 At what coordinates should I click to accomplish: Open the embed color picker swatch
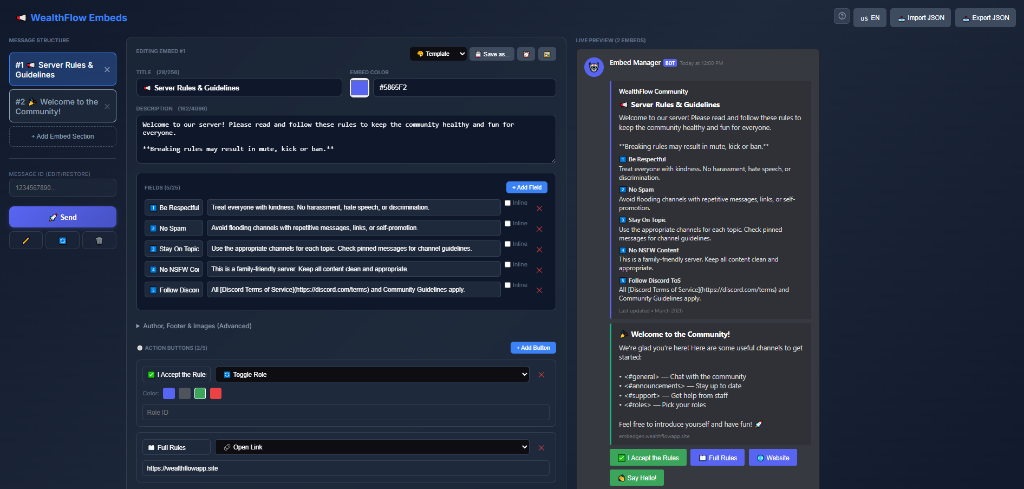359,87
